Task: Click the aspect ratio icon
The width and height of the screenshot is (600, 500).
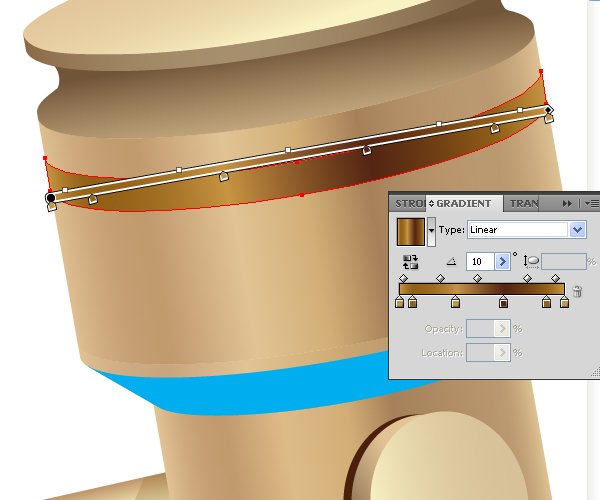Action: point(531,262)
